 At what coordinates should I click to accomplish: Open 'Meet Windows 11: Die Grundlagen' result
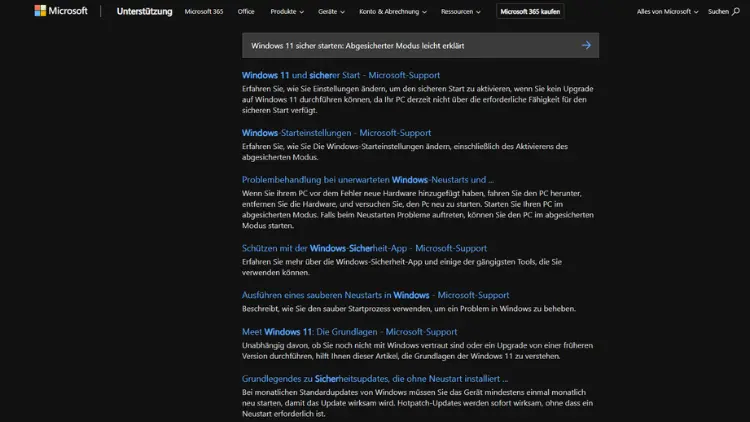(349, 332)
